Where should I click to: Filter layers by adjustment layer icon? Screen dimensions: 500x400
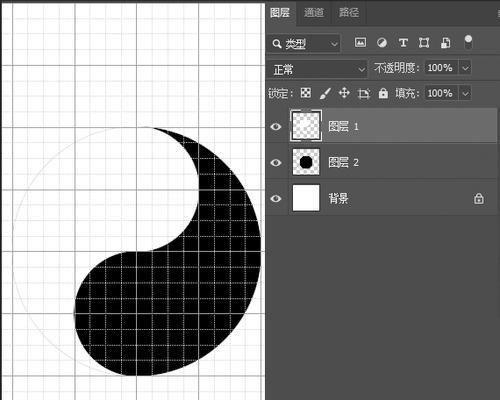(x=382, y=43)
